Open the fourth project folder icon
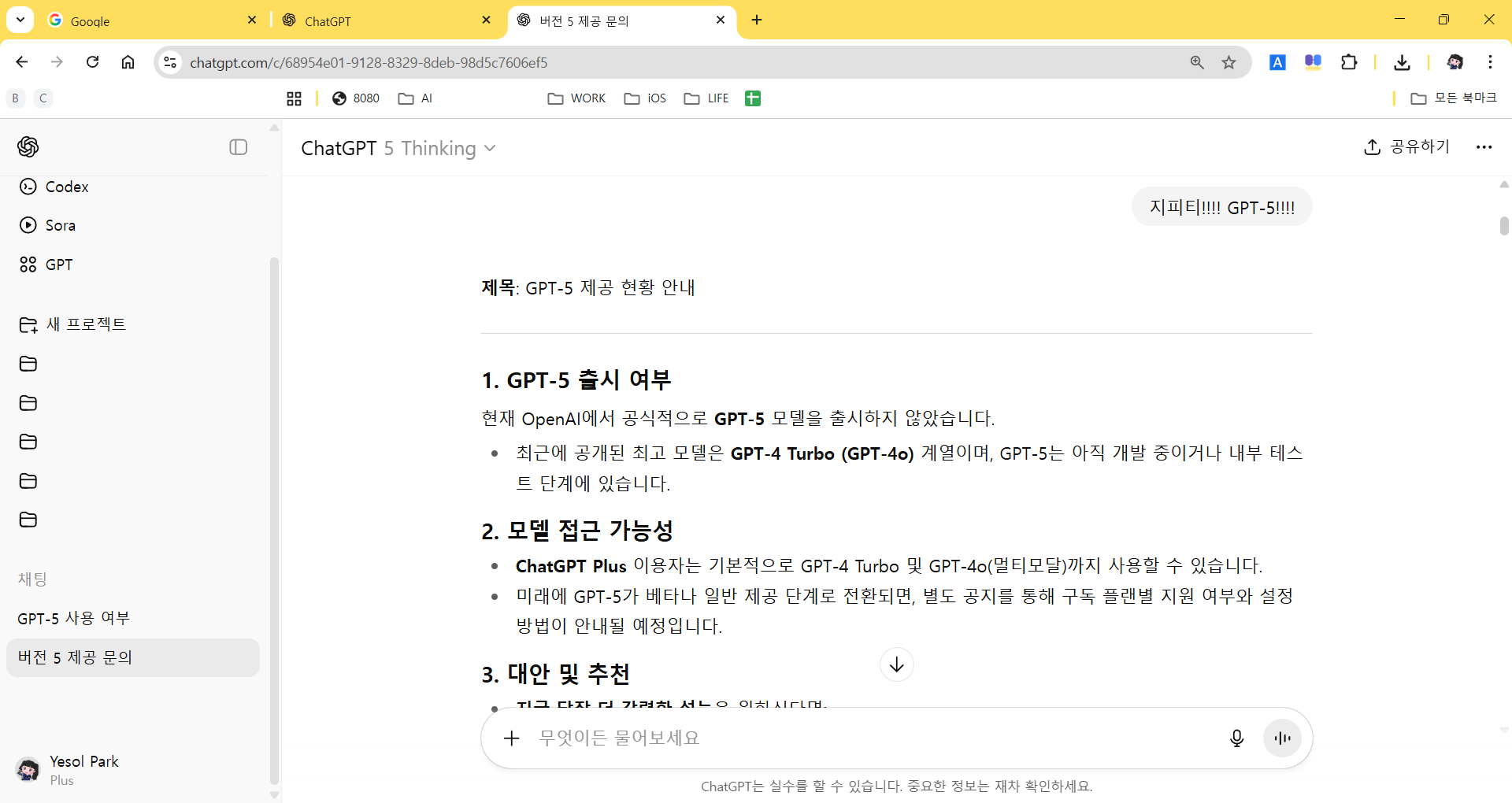The image size is (1512, 803). tap(28, 481)
